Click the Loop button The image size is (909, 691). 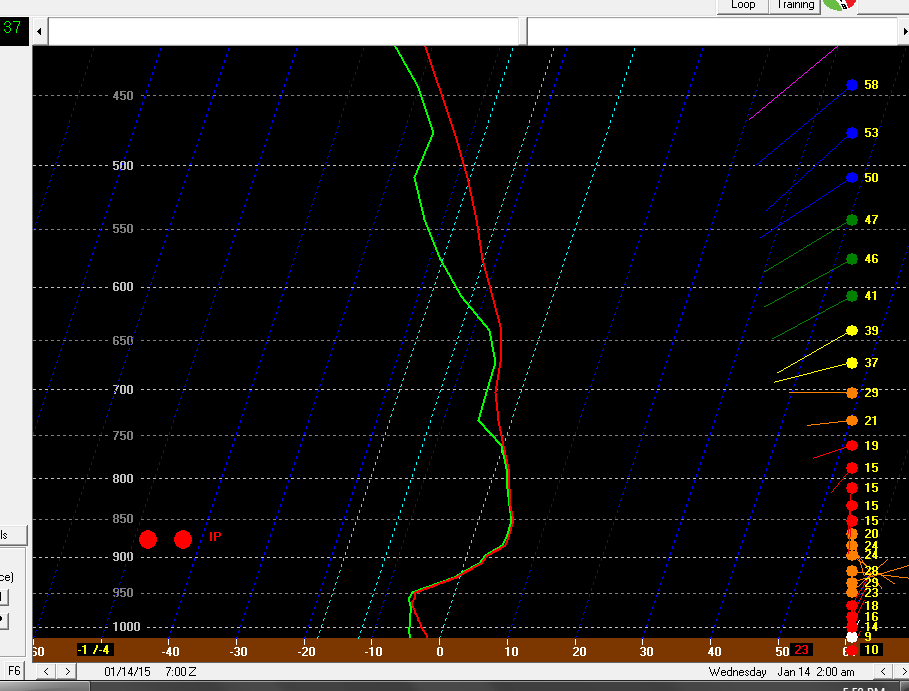[743, 6]
